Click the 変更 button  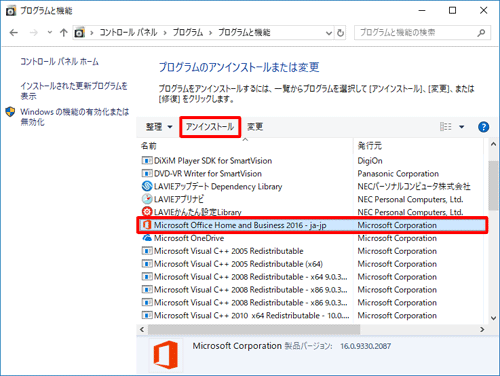pyautogui.click(x=255, y=127)
